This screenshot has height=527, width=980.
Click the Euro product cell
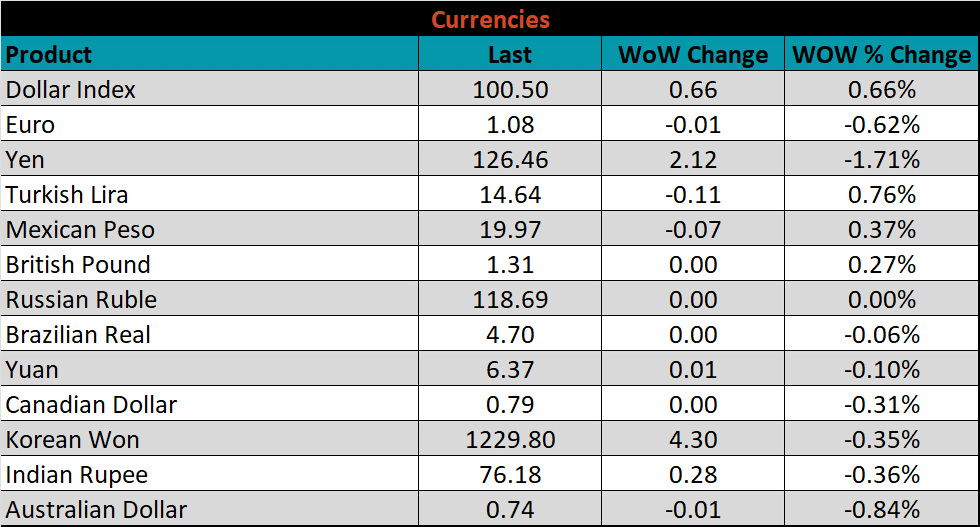point(31,125)
